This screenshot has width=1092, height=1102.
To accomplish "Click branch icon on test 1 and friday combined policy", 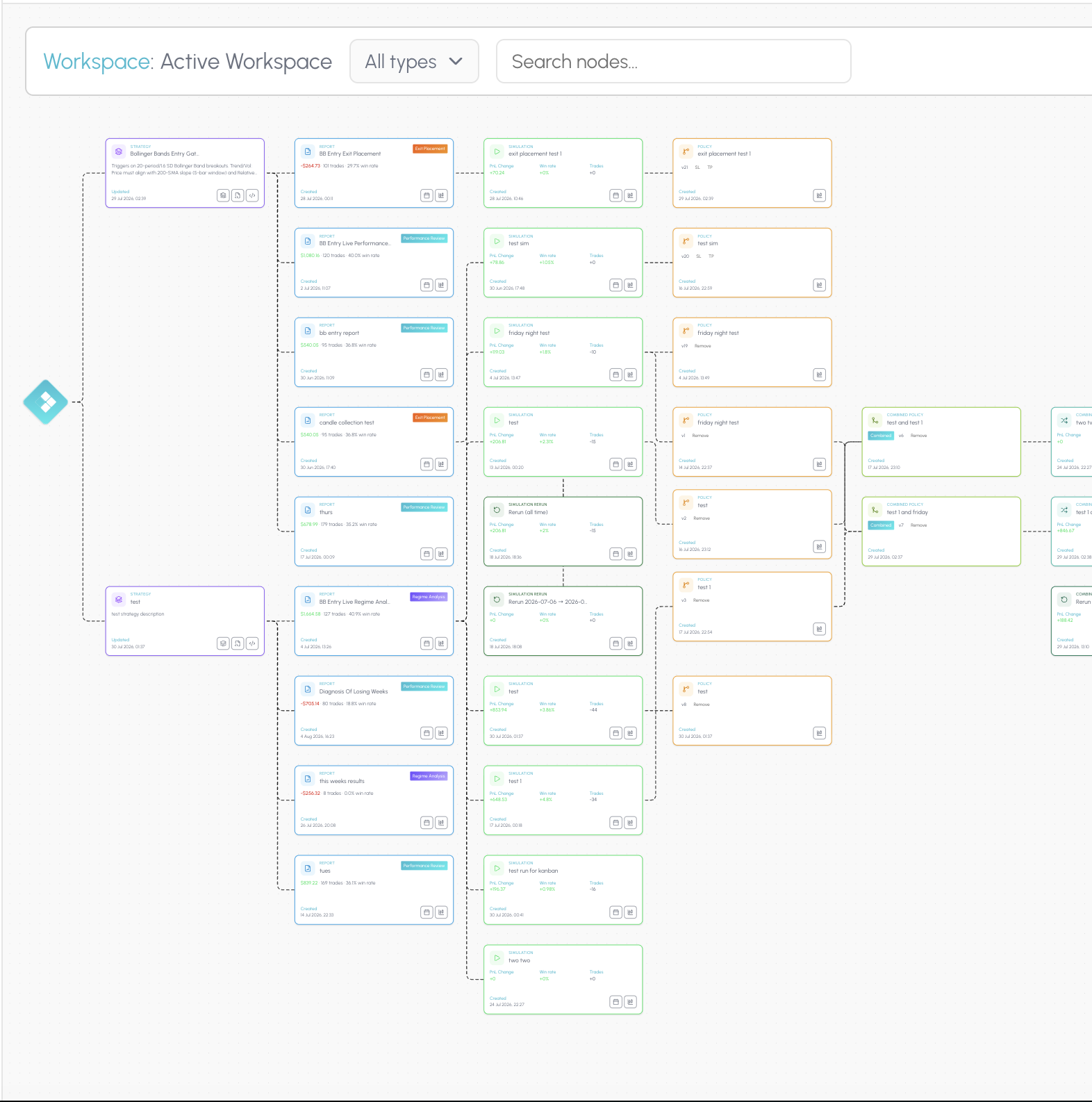I will coord(875,509).
